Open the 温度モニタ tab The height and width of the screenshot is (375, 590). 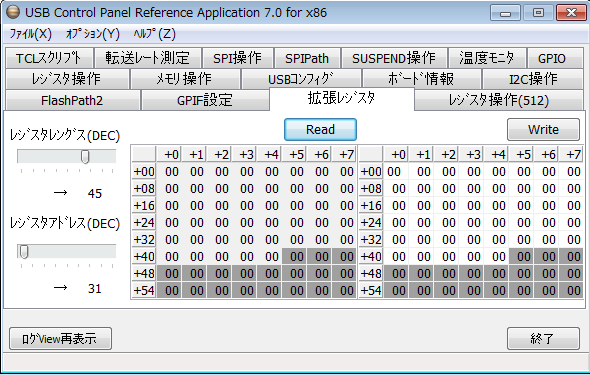(487, 58)
